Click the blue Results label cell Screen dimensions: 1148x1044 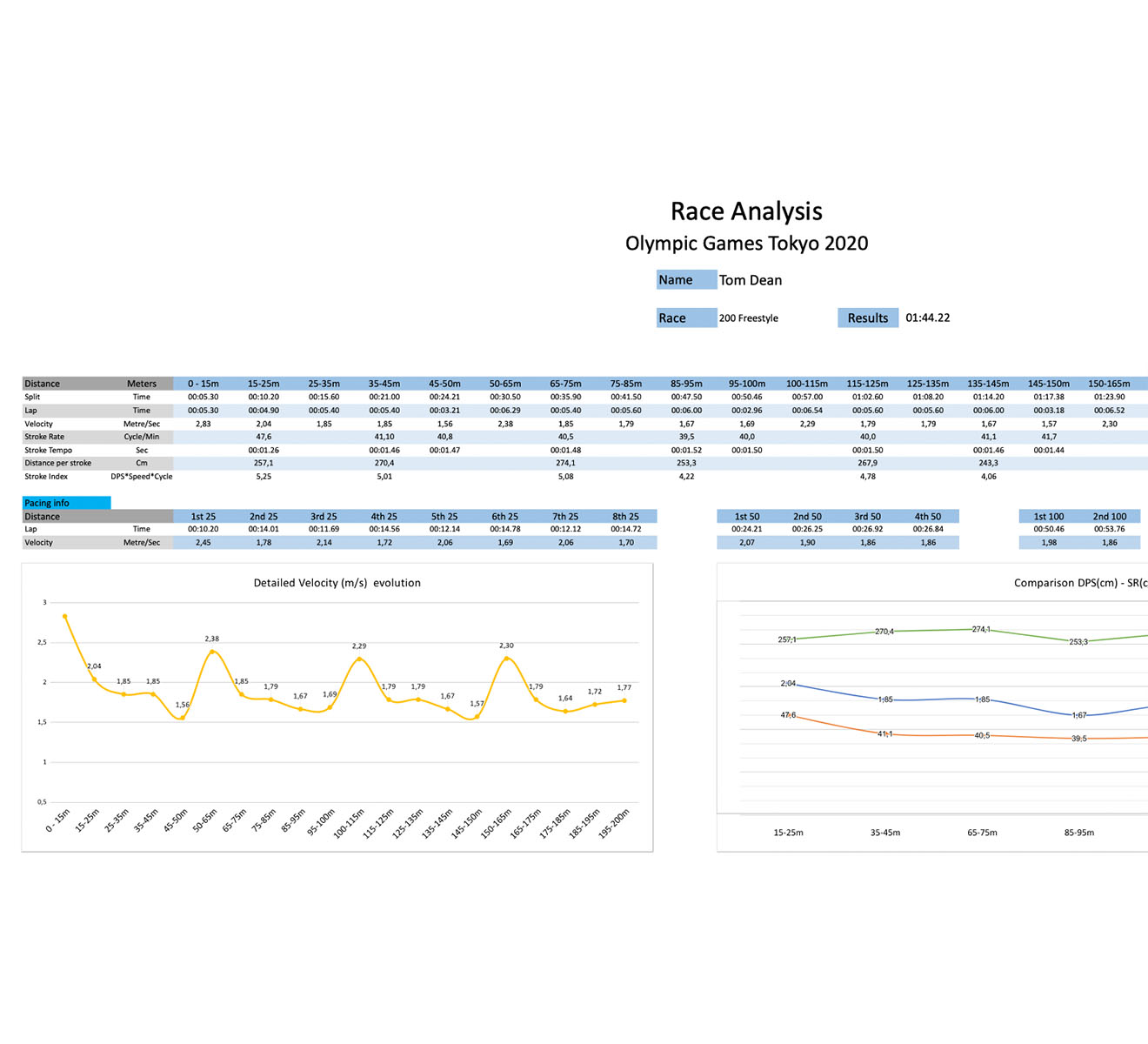867,318
